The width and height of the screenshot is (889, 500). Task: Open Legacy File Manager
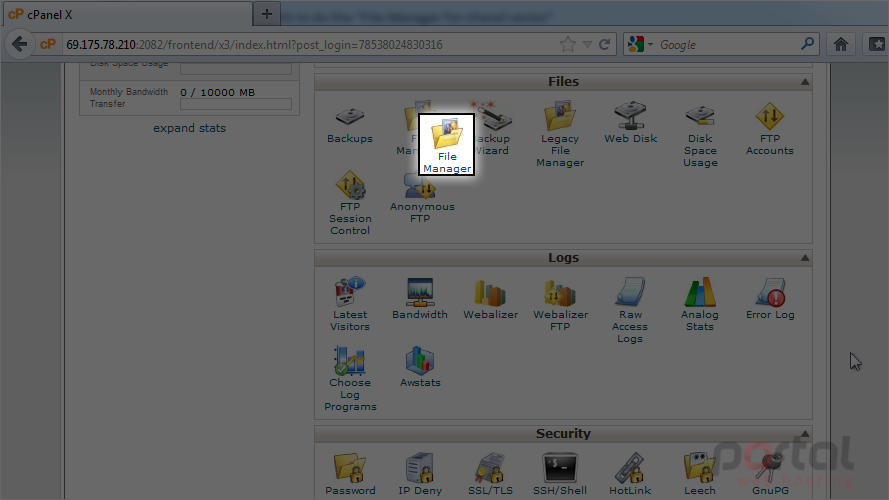pos(560,134)
